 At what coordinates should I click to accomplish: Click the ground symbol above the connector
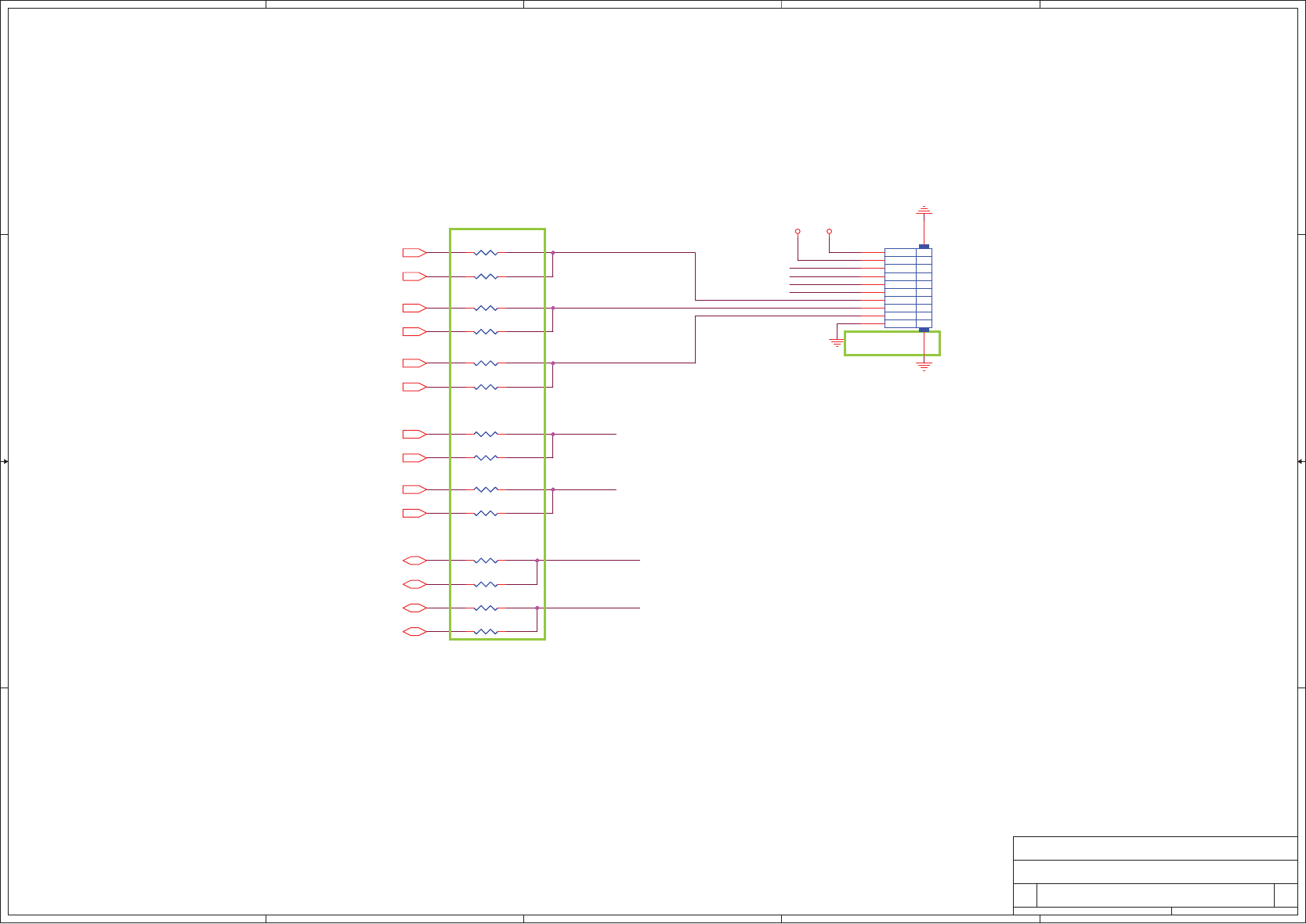point(924,211)
